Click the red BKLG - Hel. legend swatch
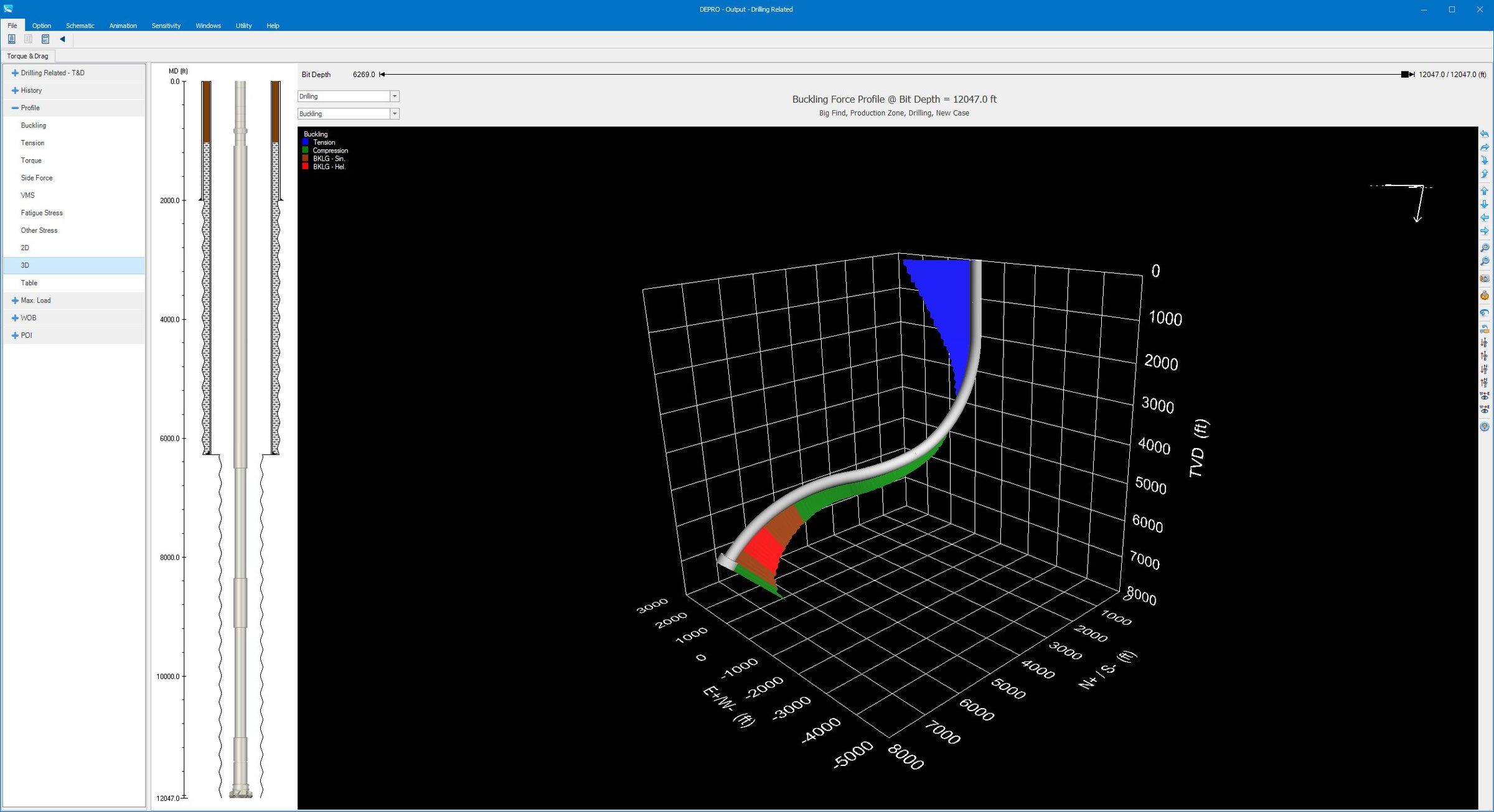This screenshot has height=812, width=1494. [305, 166]
